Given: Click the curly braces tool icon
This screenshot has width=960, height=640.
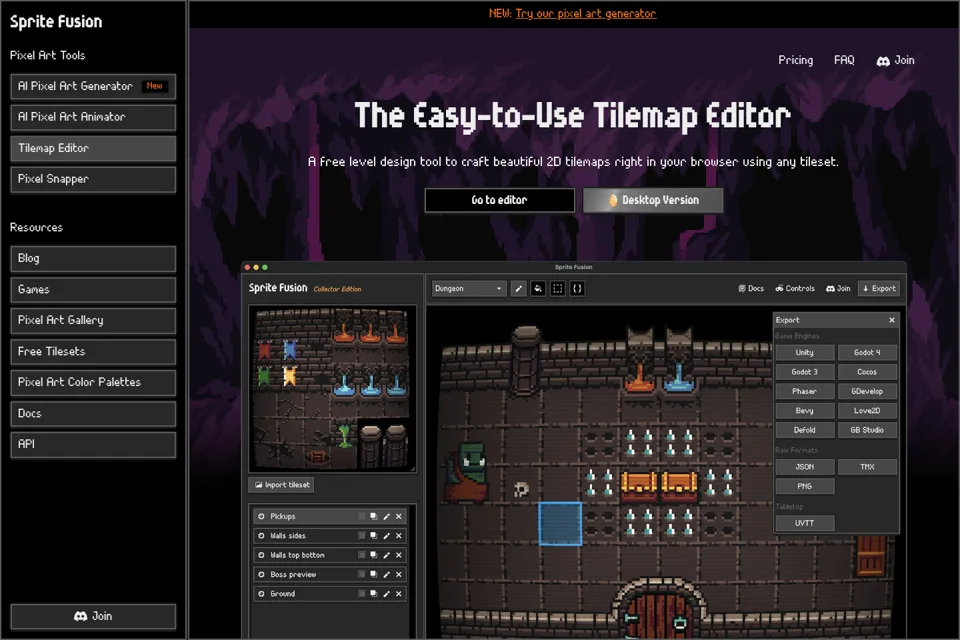Looking at the screenshot, I should [577, 288].
